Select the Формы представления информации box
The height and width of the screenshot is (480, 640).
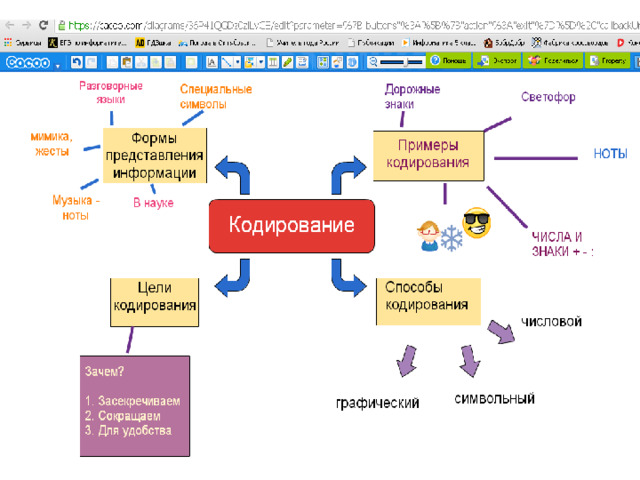(x=154, y=156)
